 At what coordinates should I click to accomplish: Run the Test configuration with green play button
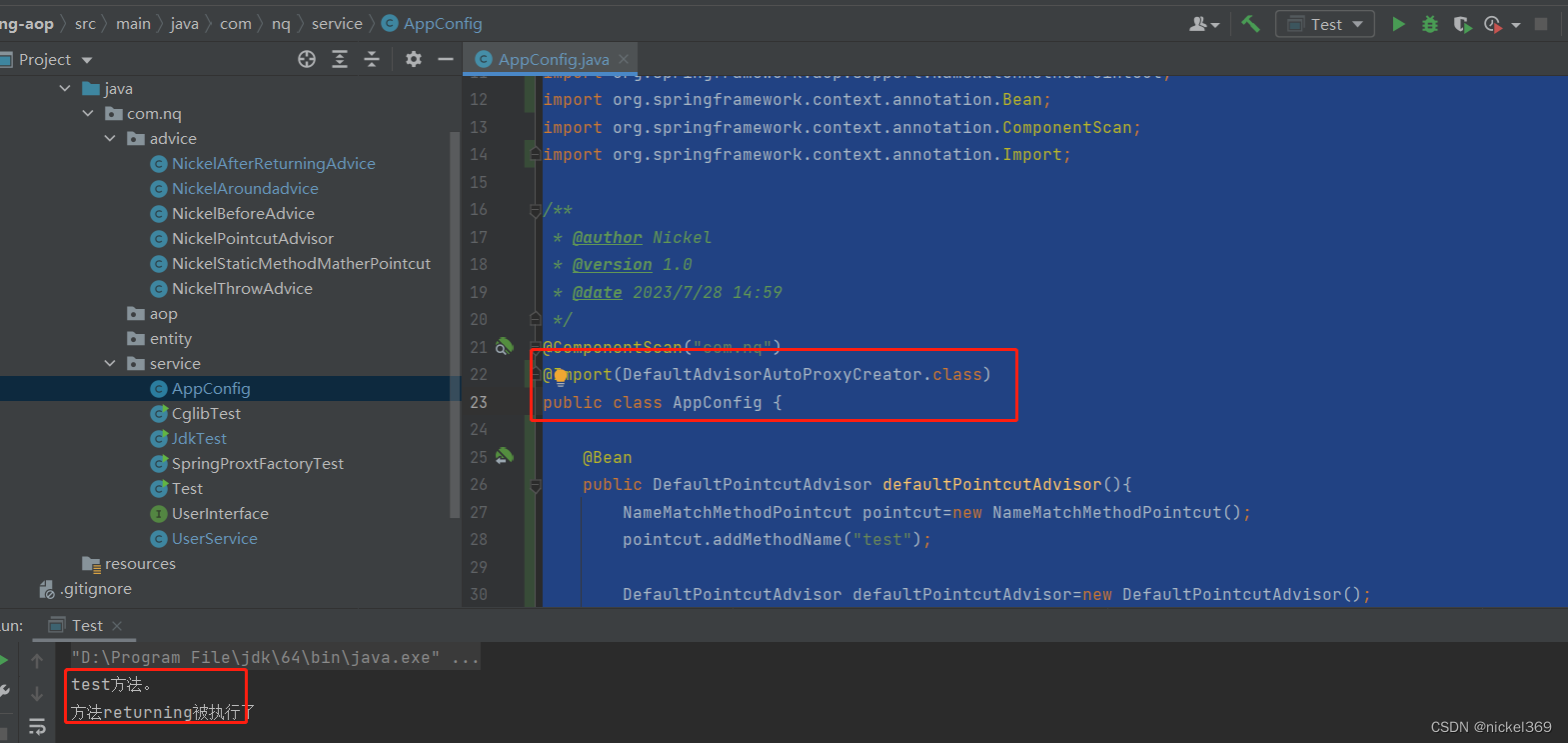pyautogui.click(x=1398, y=24)
